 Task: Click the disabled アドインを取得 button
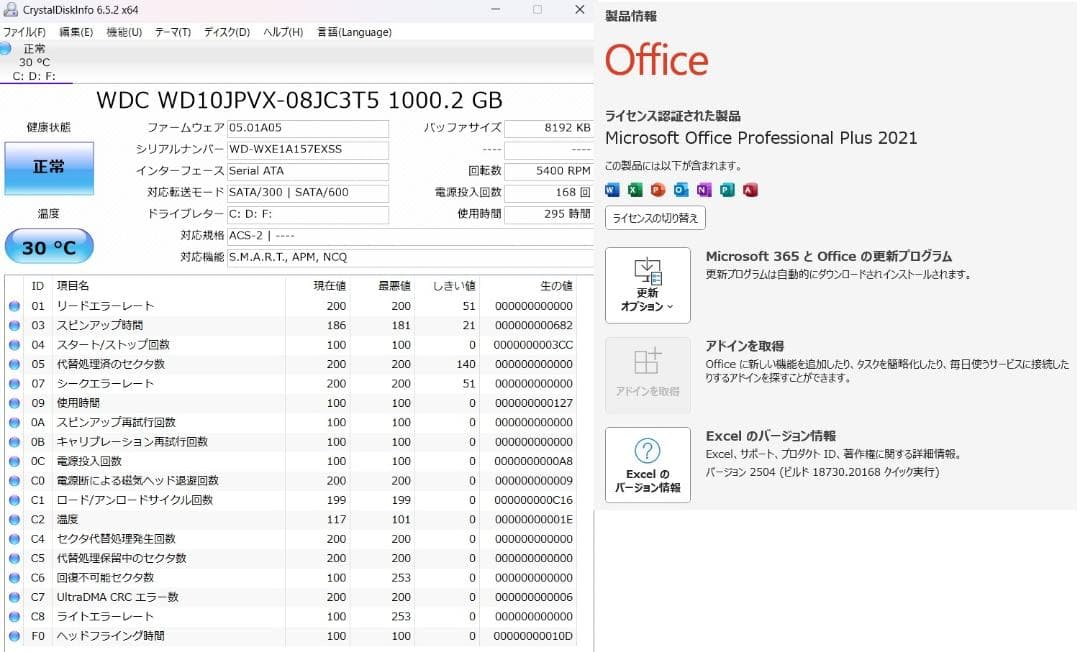(x=647, y=375)
